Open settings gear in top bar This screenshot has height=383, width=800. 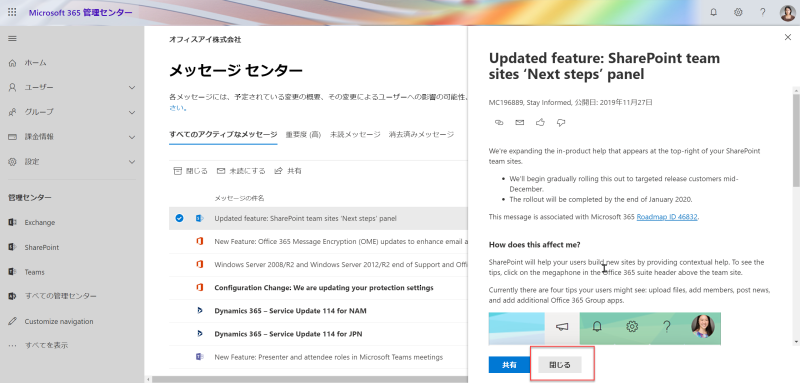[x=738, y=12]
